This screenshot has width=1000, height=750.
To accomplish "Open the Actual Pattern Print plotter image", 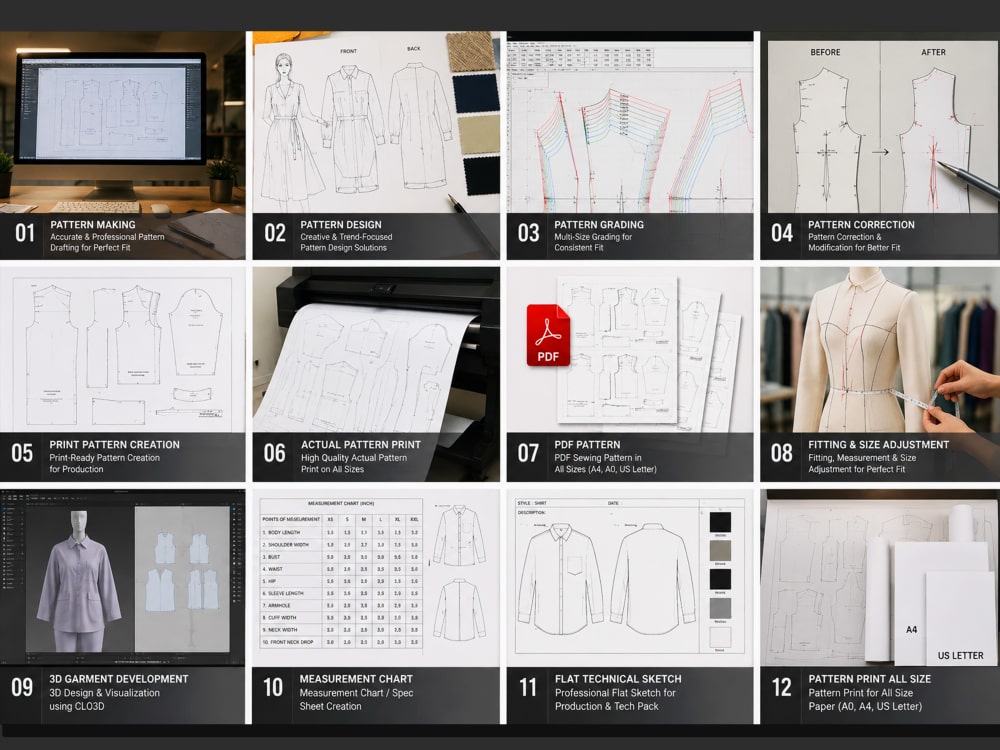I will click(376, 349).
